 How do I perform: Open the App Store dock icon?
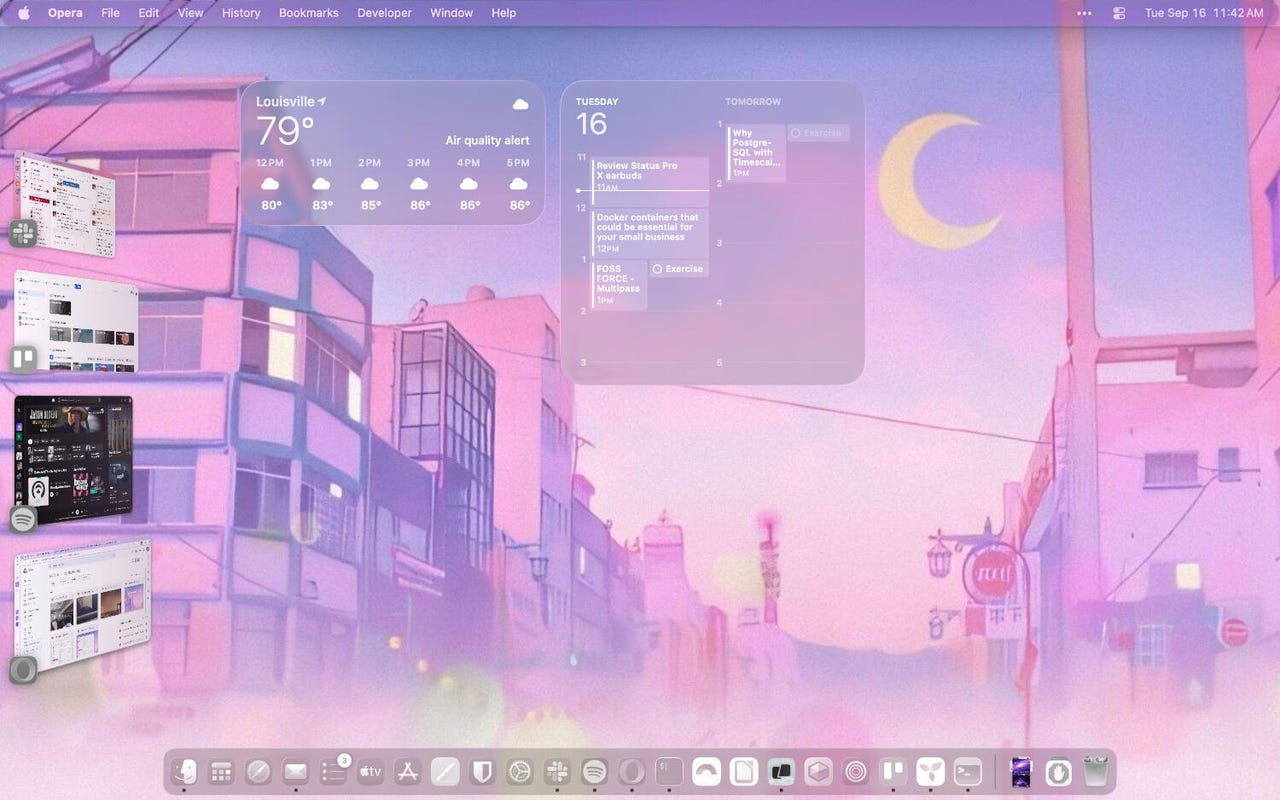tap(407, 771)
